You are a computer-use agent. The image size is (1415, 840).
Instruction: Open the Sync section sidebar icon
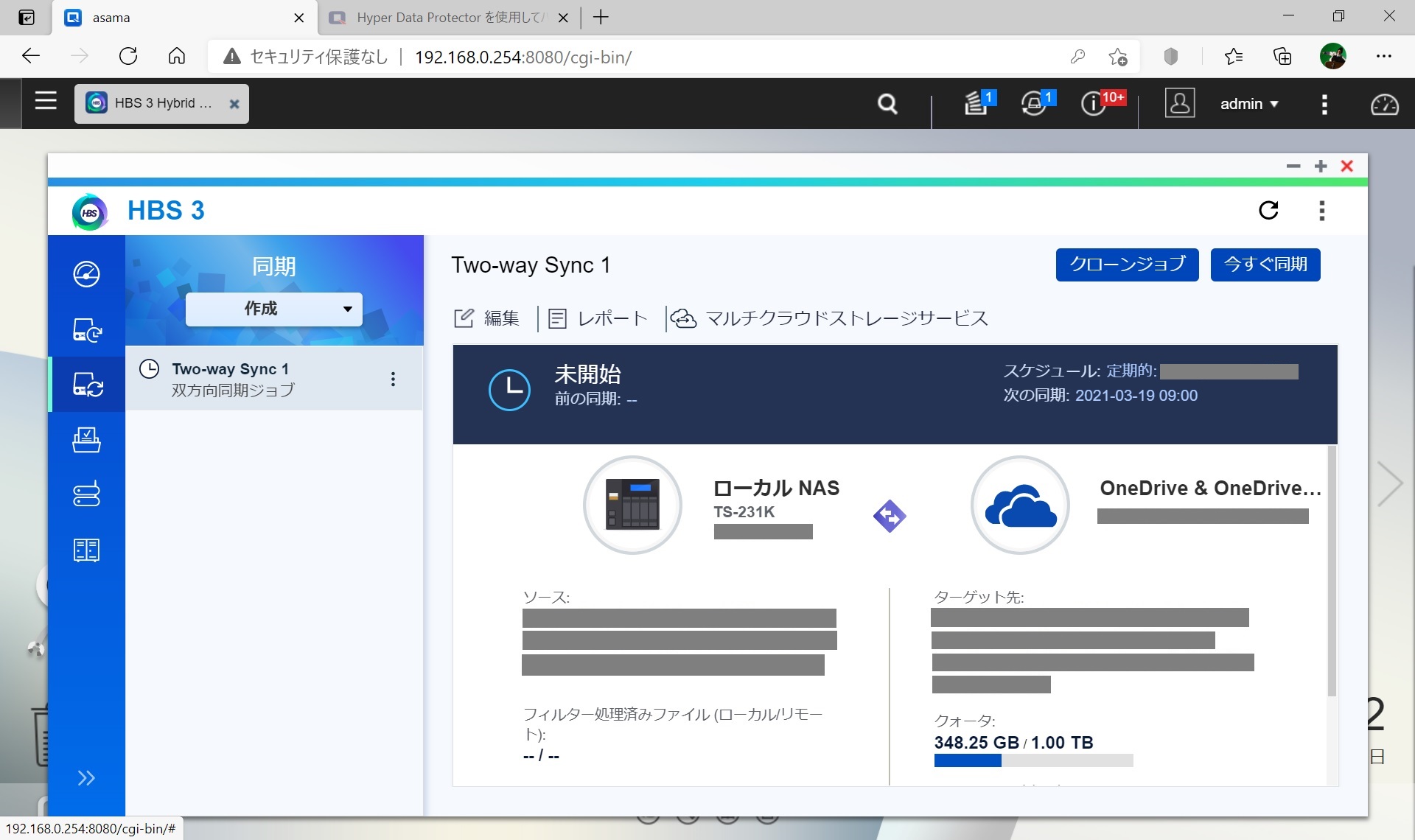(87, 385)
